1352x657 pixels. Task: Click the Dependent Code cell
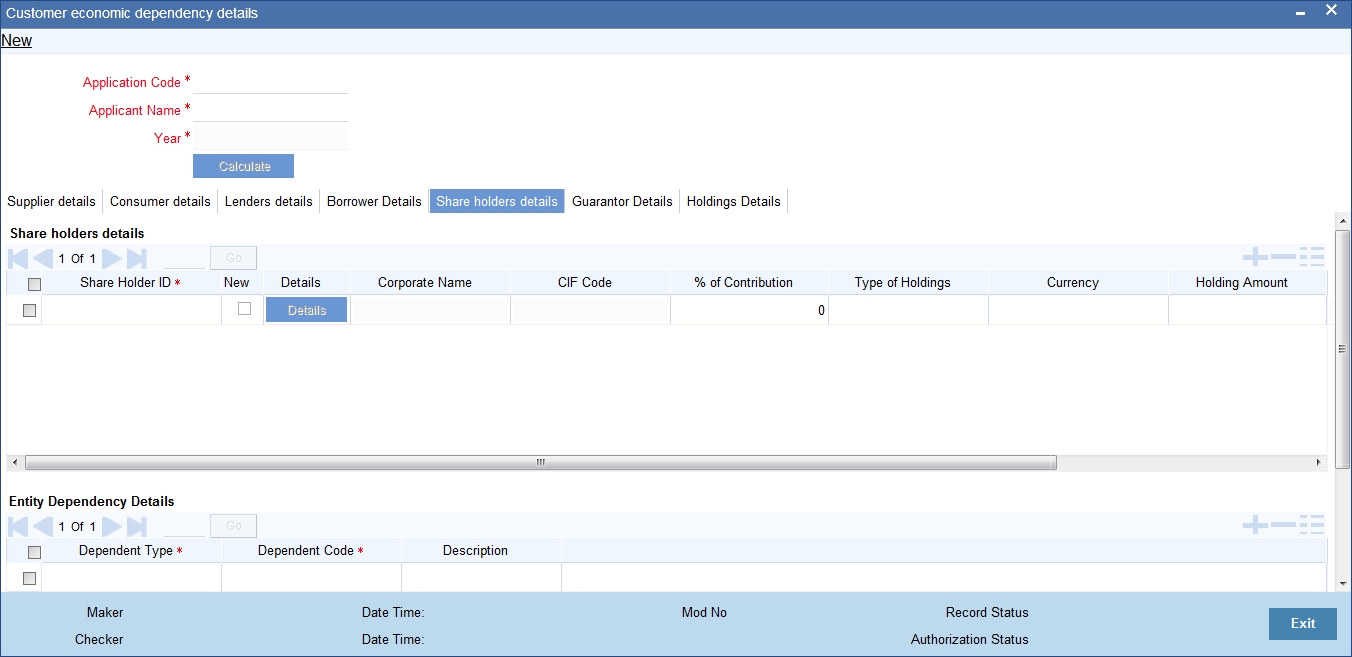[311, 578]
